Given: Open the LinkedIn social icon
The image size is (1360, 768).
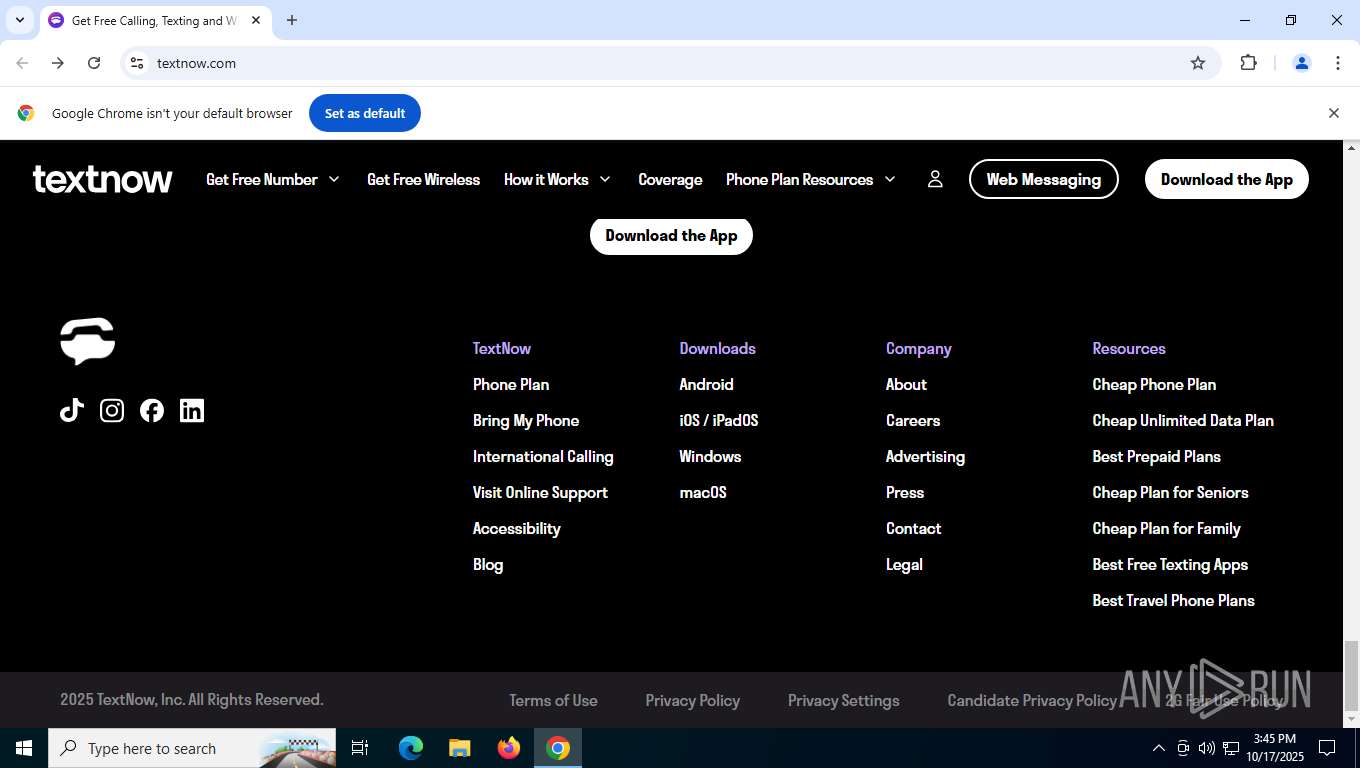Looking at the screenshot, I should (x=192, y=410).
